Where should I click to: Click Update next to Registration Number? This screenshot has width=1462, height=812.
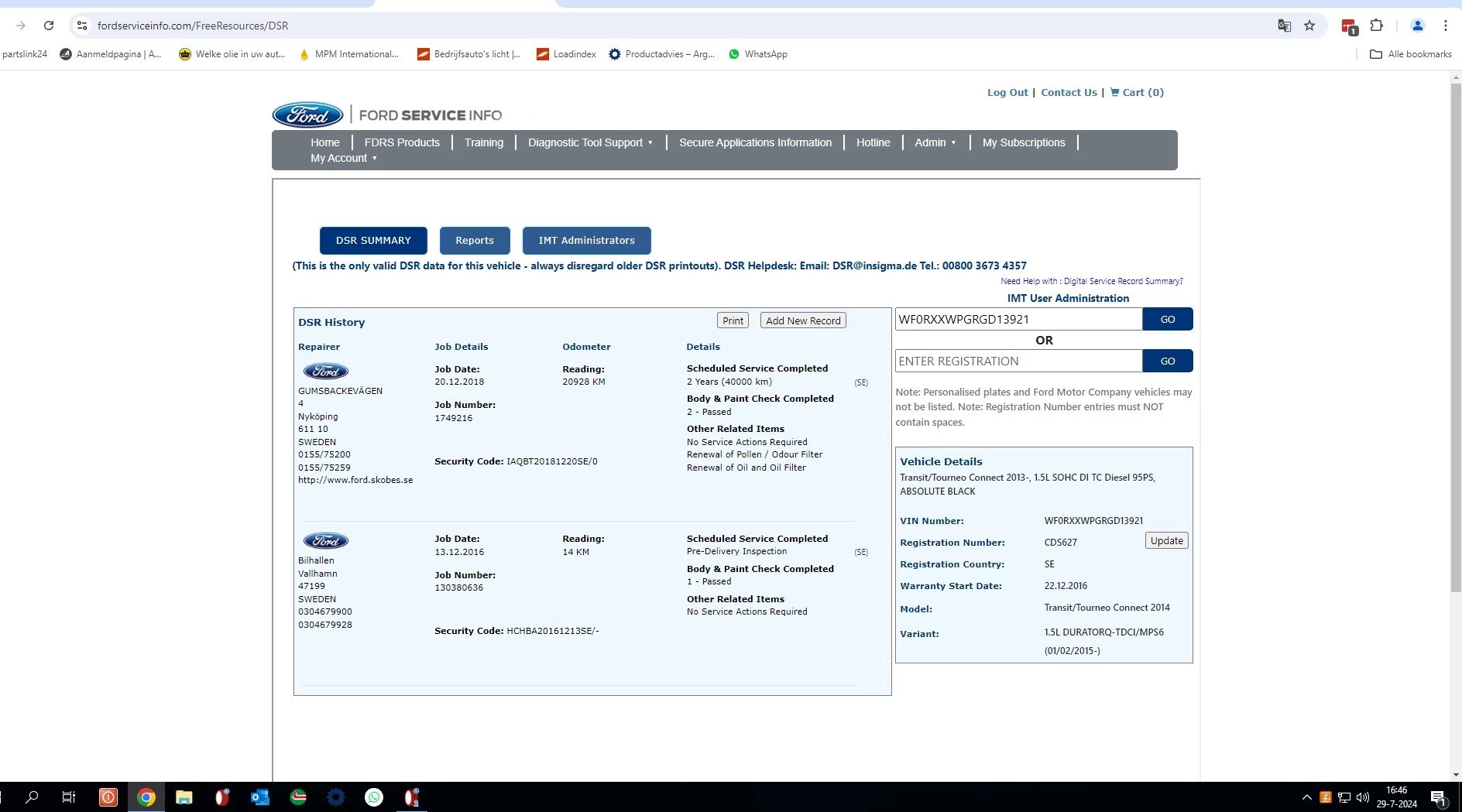click(1166, 540)
